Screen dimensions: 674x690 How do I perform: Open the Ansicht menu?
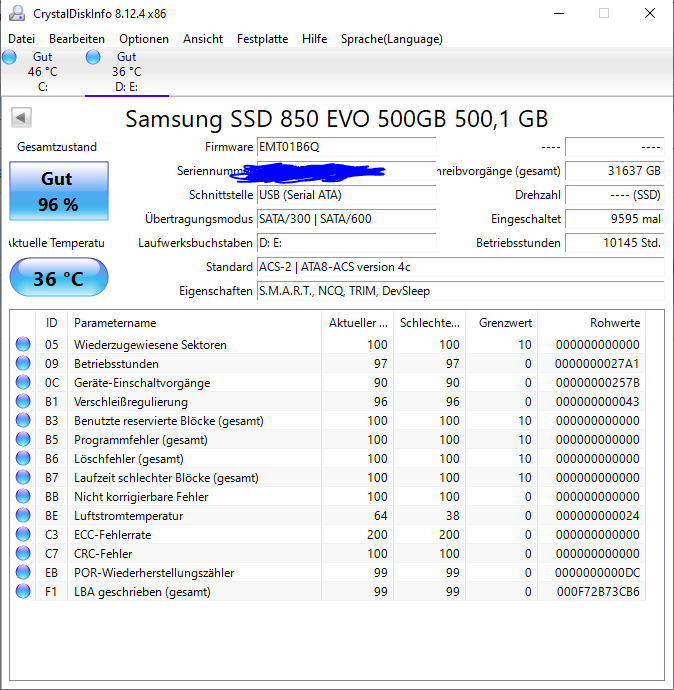[203, 39]
